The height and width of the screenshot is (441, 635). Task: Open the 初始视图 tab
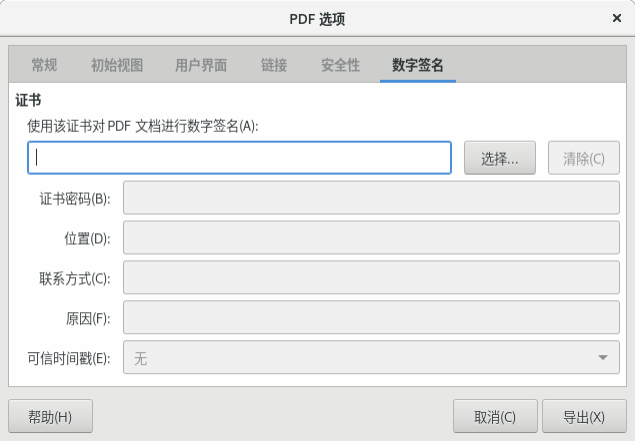coord(117,65)
